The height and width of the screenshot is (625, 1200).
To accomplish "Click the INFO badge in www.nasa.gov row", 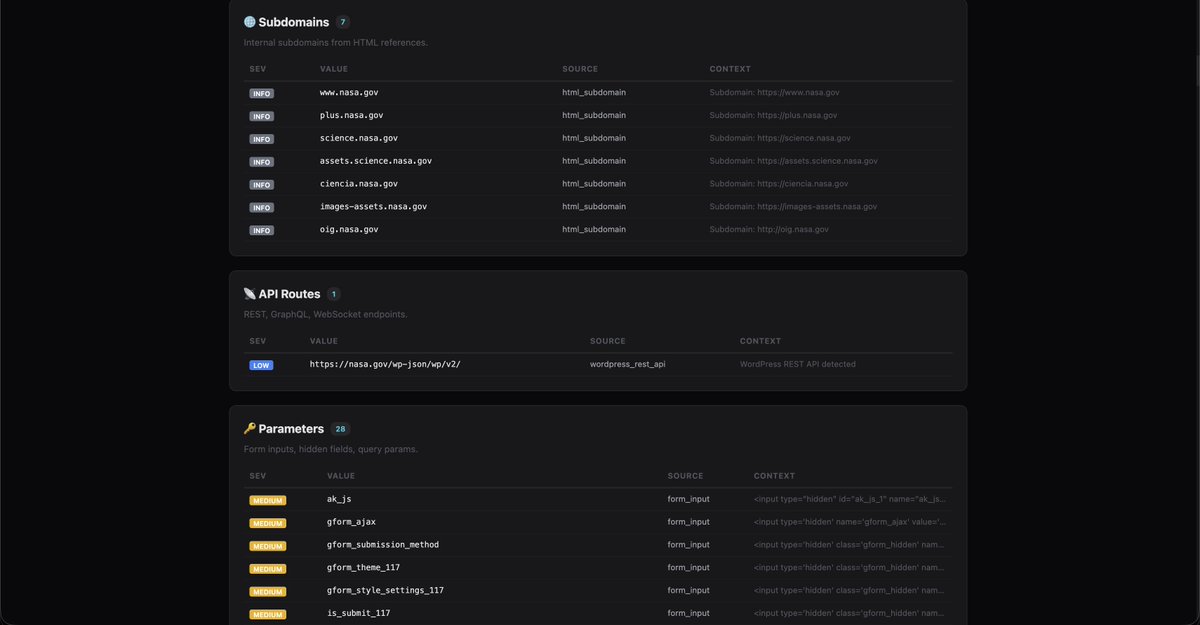I will point(262,93).
